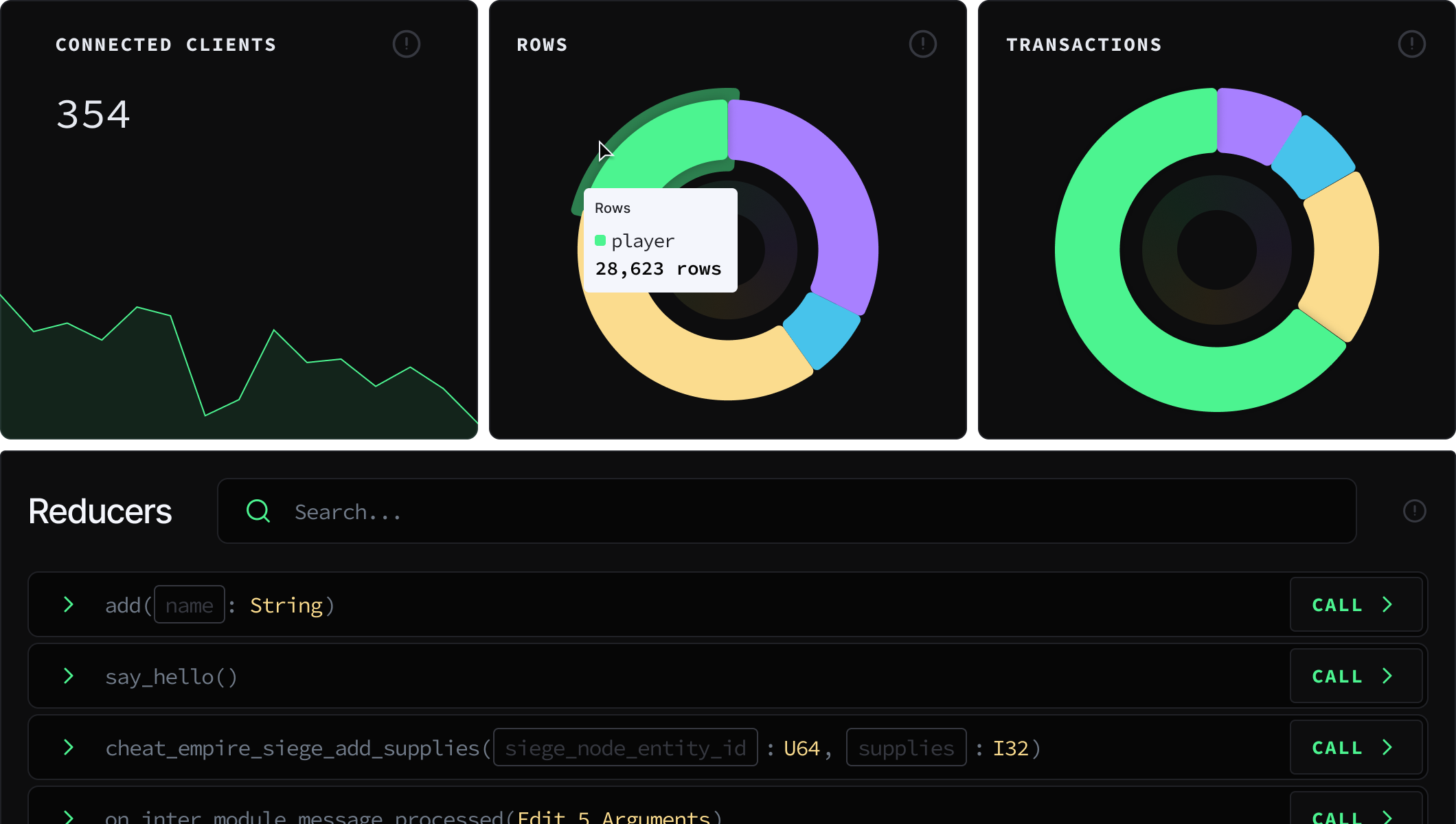1456x824 pixels.
Task: Click the Rows panel info icon
Action: point(922,45)
